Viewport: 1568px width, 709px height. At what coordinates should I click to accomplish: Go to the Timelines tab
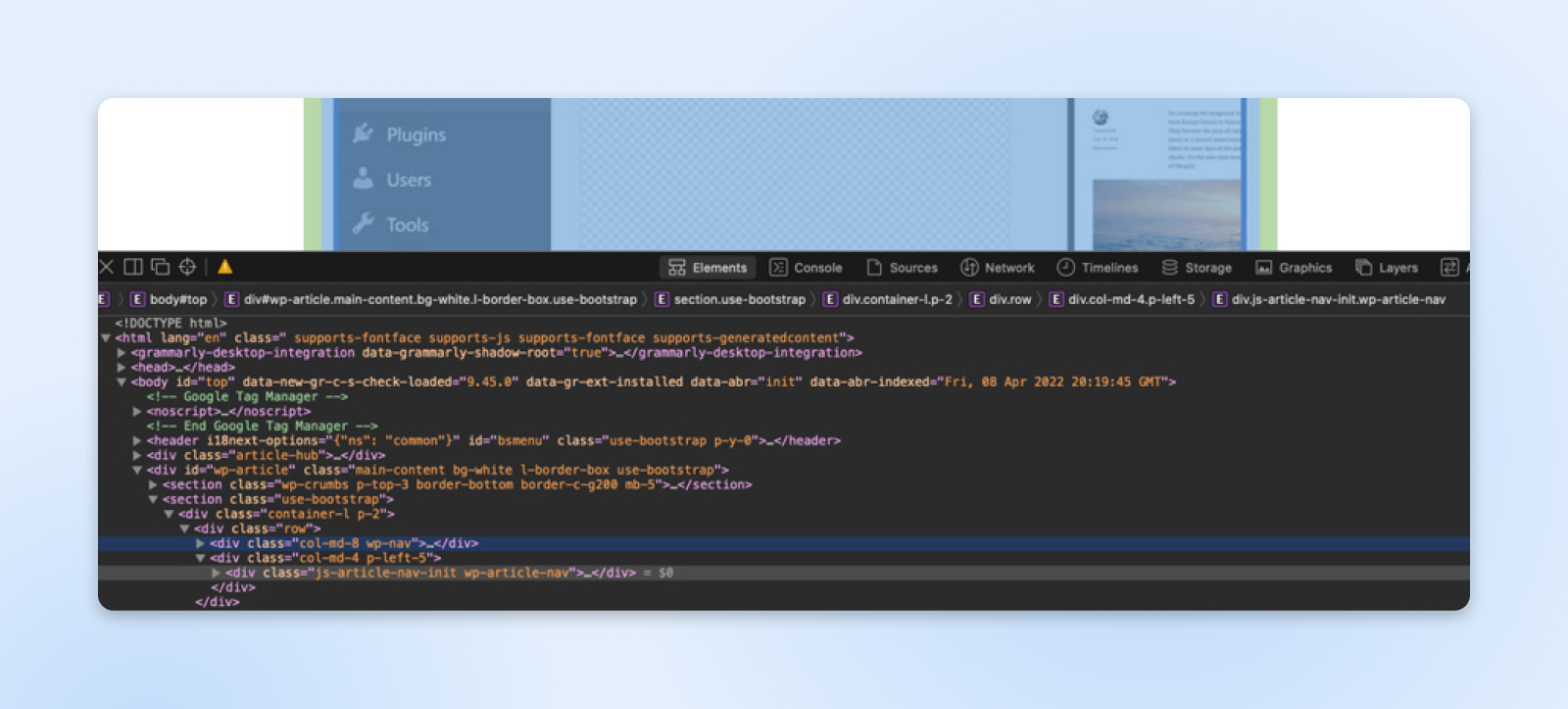click(x=1098, y=268)
